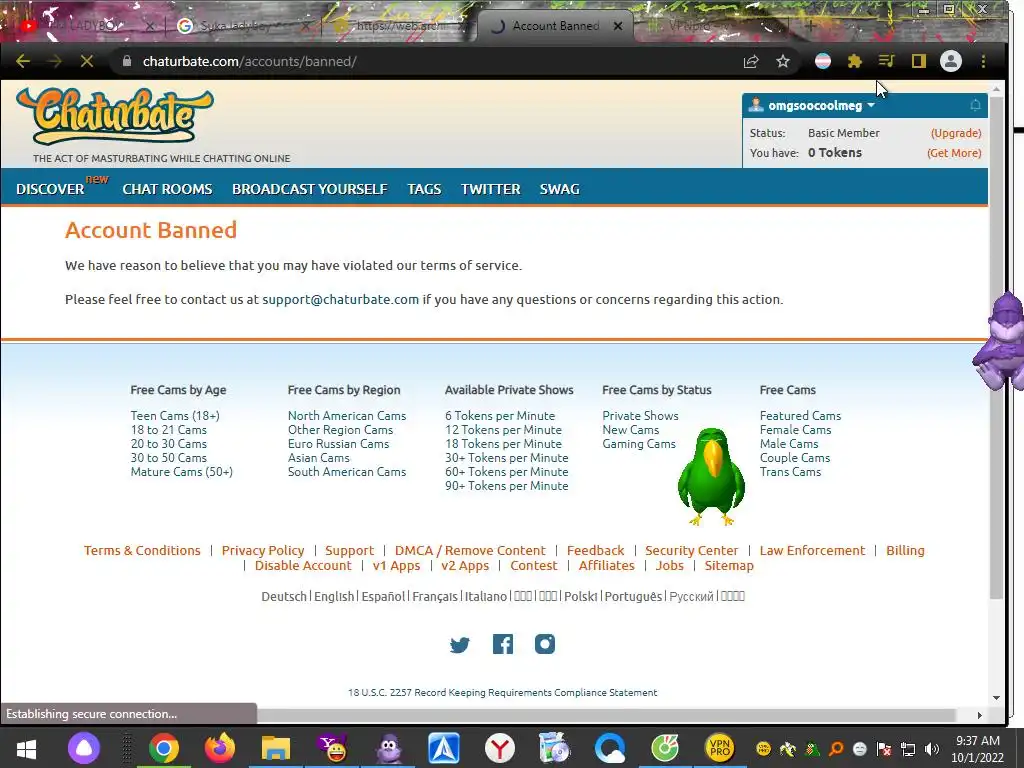This screenshot has width=1024, height=768.
Task: Open the extensions puzzle icon
Action: [854, 61]
